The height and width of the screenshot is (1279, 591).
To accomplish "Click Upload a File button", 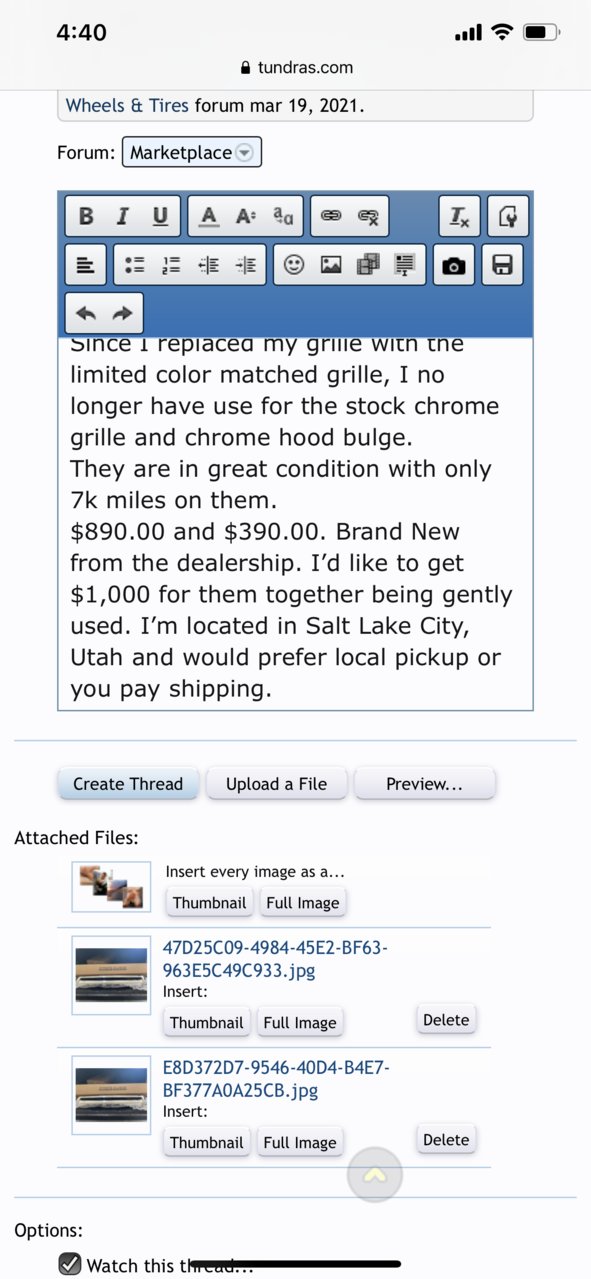I will click(x=276, y=784).
